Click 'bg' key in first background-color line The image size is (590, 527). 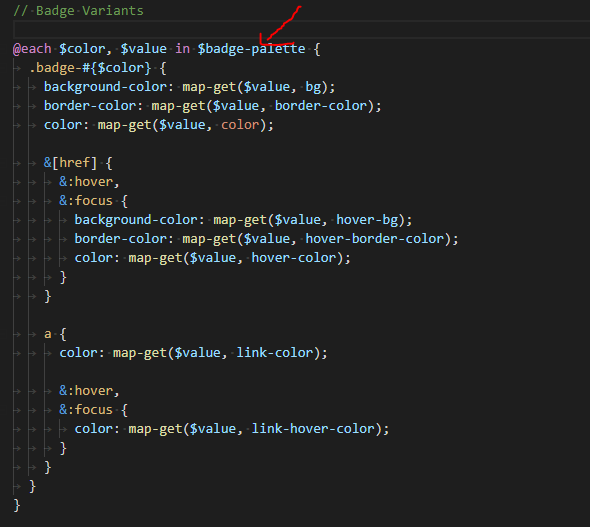313,87
